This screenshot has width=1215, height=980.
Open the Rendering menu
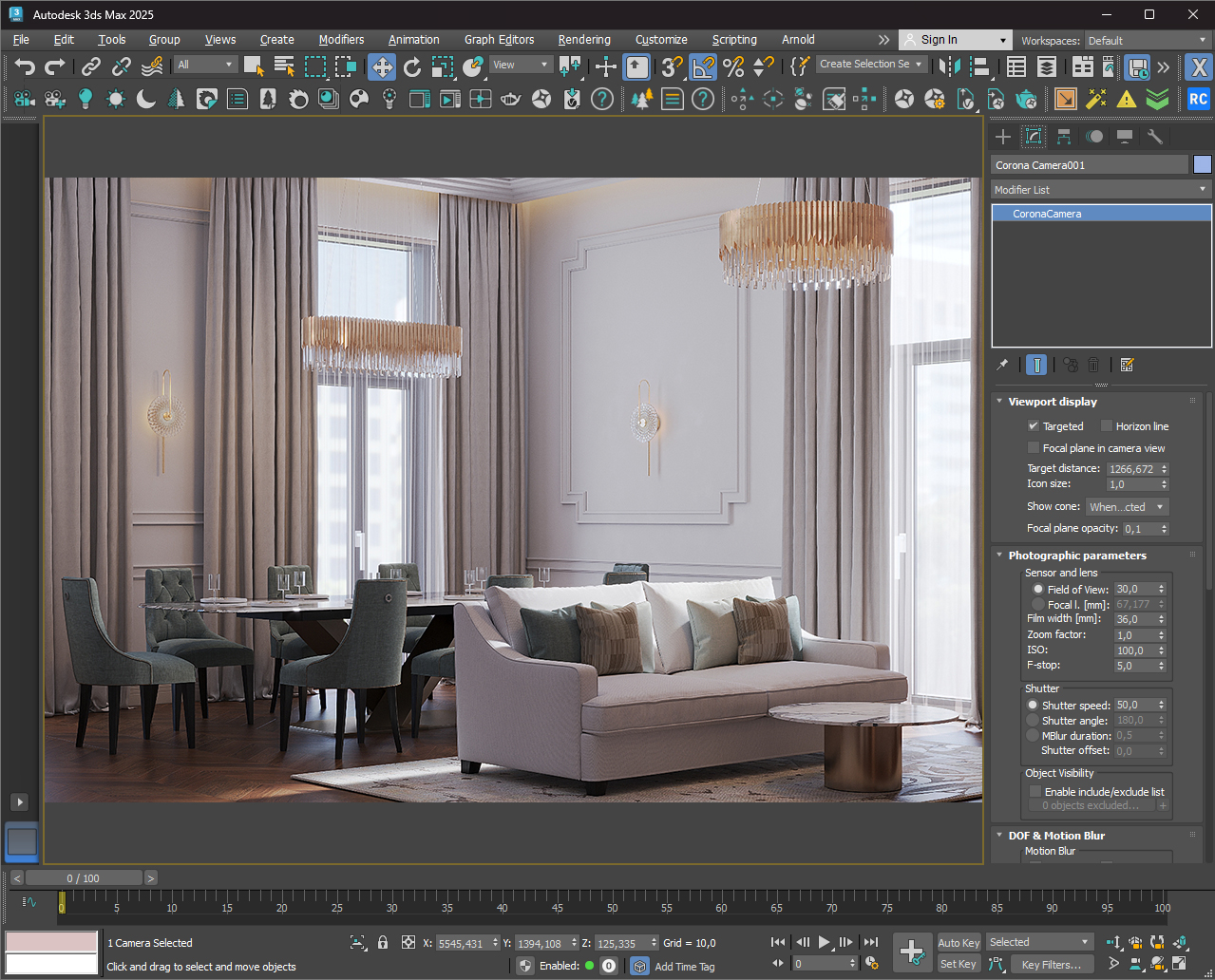tap(584, 40)
